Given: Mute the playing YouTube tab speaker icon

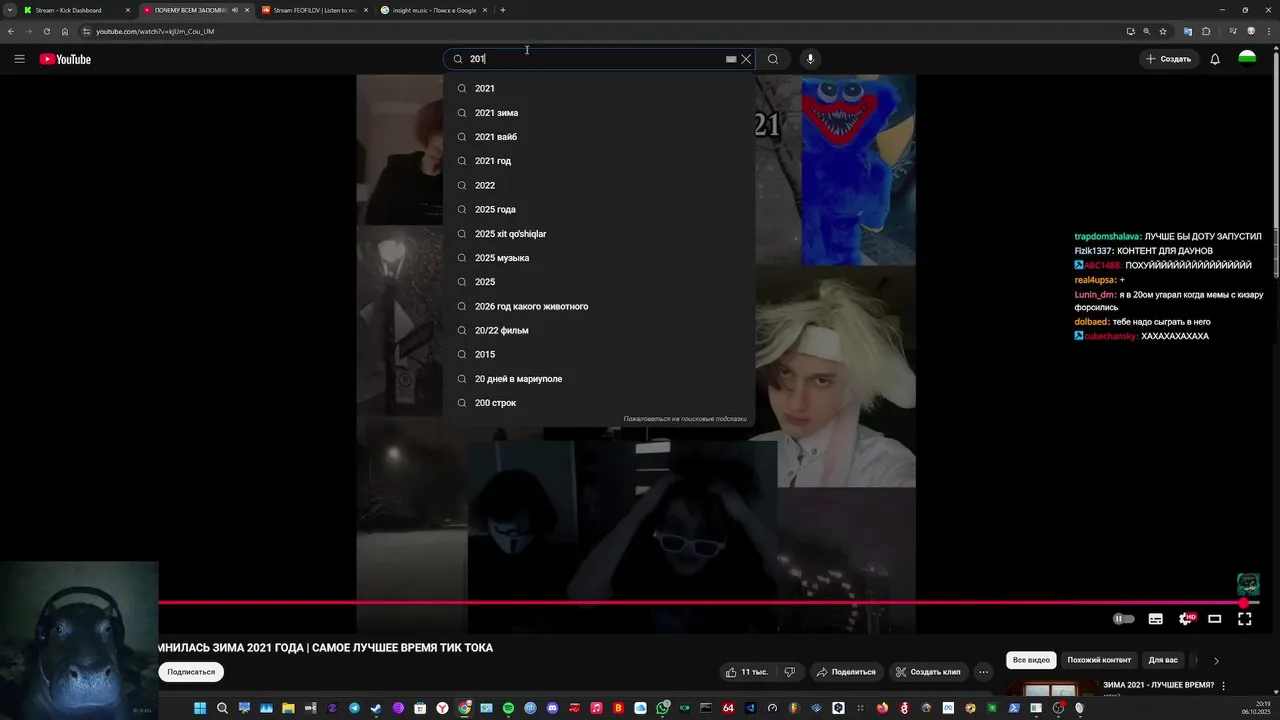Looking at the screenshot, I should (x=235, y=10).
